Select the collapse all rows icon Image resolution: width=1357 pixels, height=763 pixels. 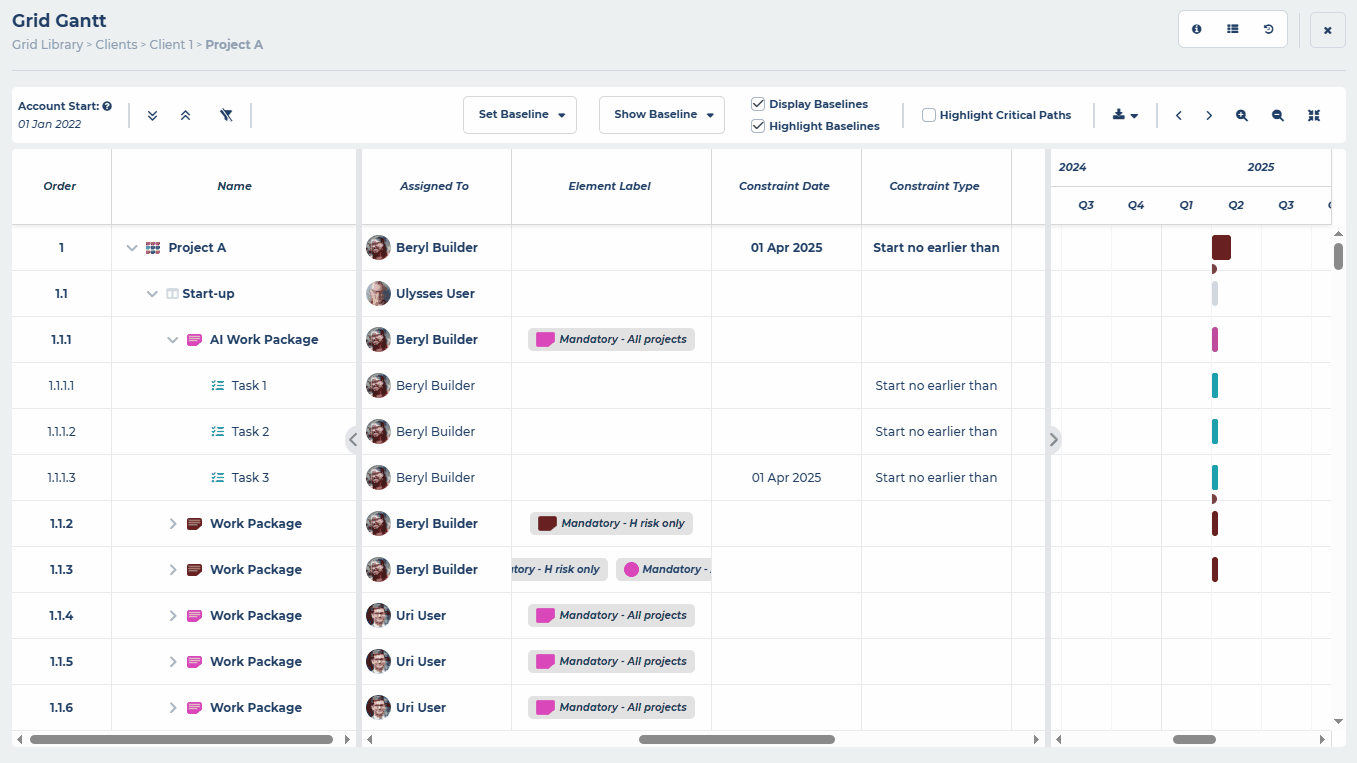(185, 115)
